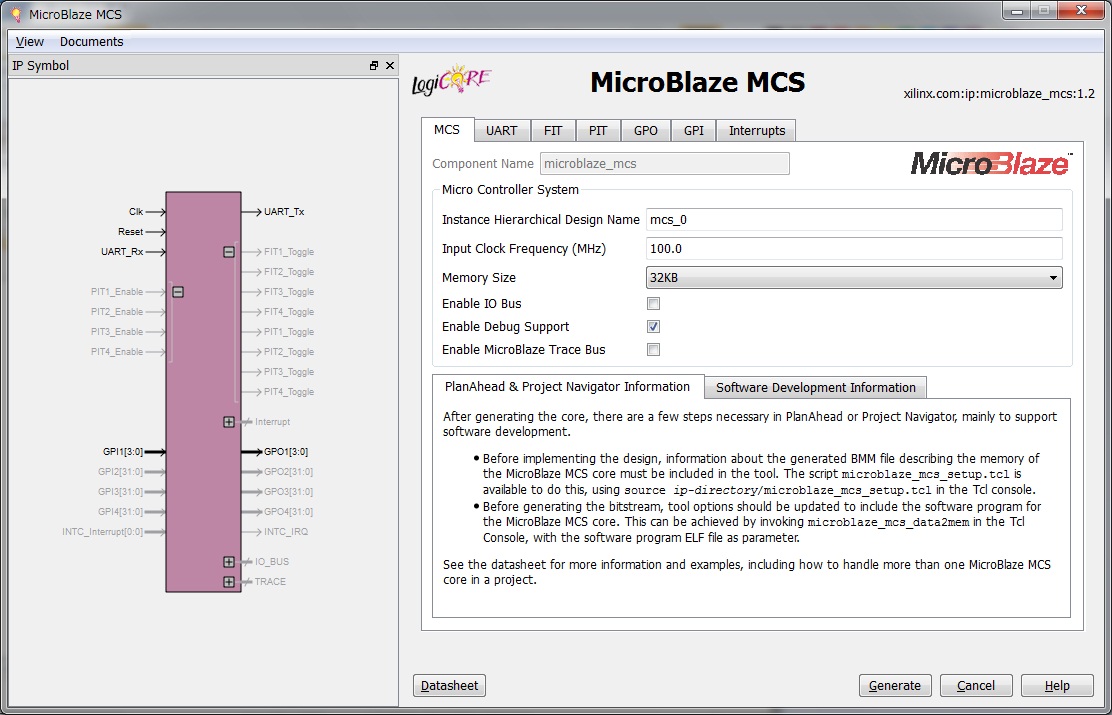Open the Memory Size dropdown
This screenshot has width=1112, height=715.
click(x=855, y=278)
